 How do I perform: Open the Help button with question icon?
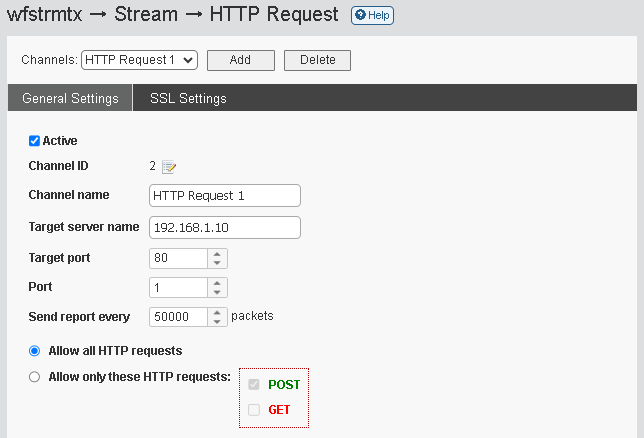tap(372, 16)
